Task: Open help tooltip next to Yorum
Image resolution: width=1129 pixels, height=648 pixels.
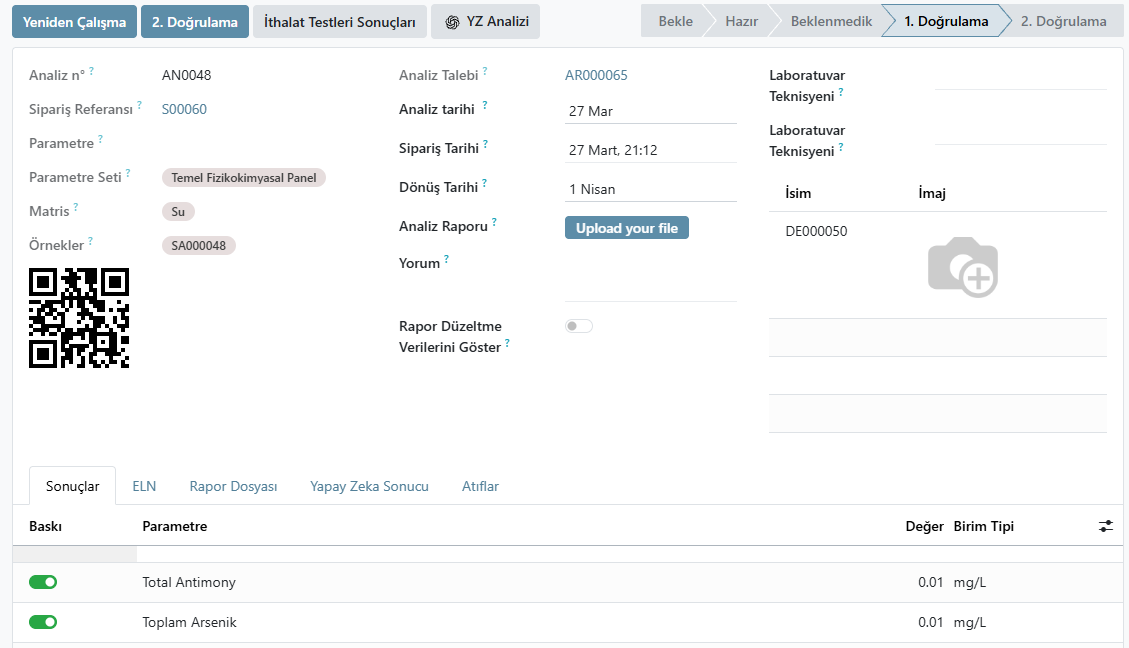Action: pos(446,258)
